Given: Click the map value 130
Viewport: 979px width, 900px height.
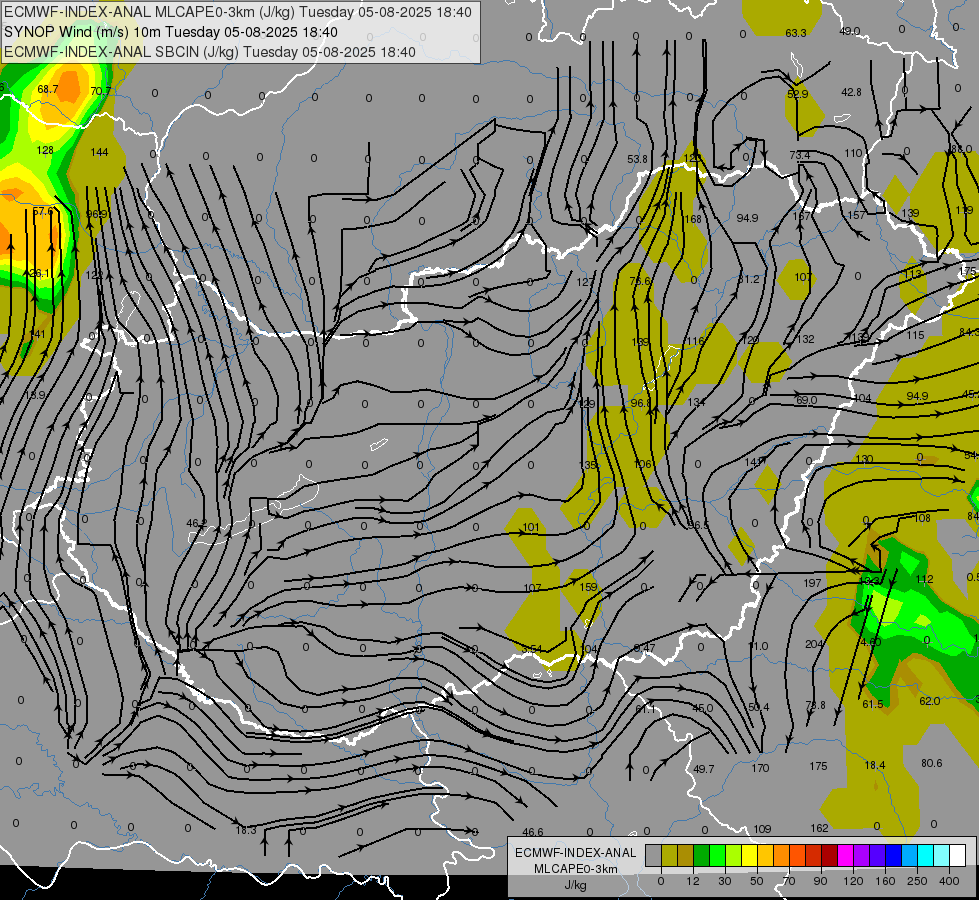Looking at the screenshot, I should point(864,459).
